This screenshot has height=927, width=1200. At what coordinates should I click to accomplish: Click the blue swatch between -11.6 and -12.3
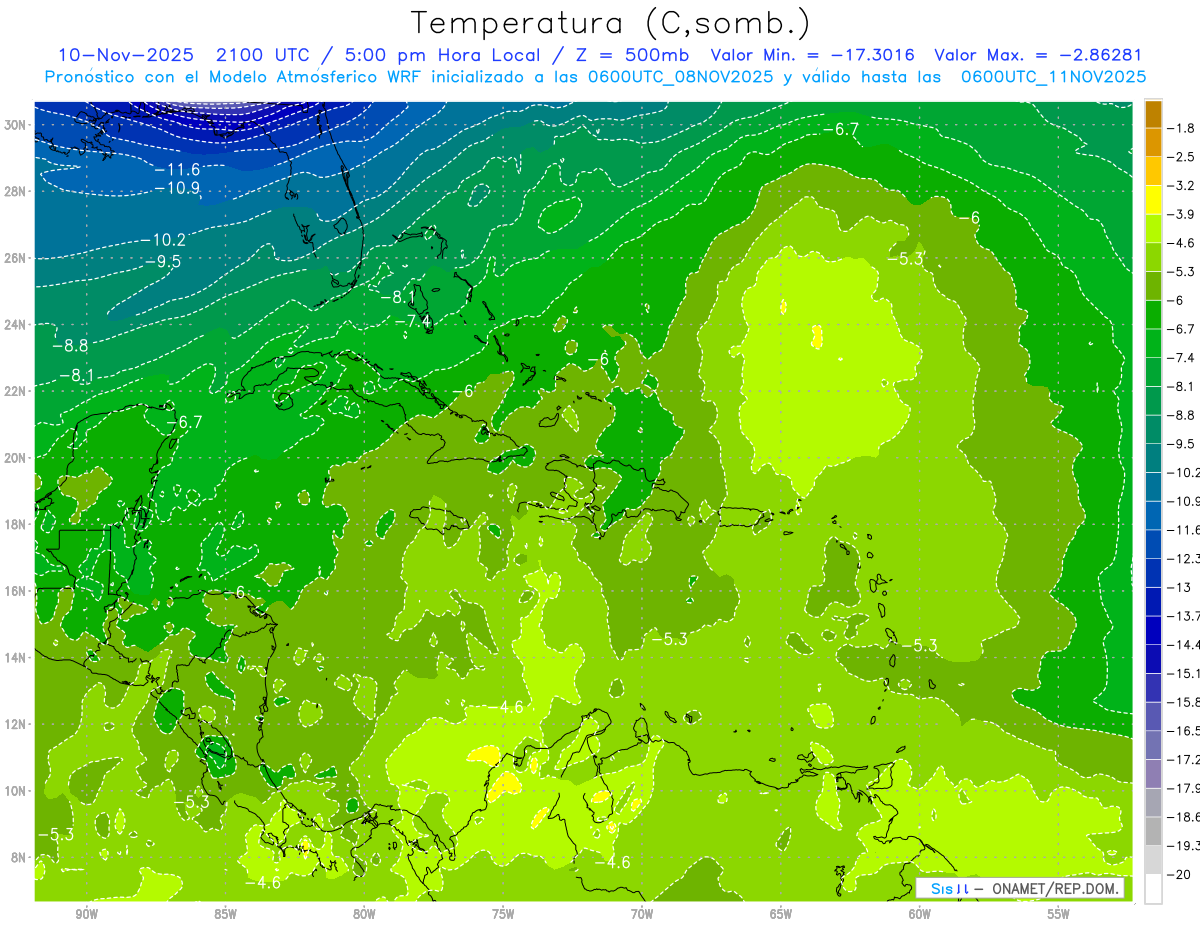1153,544
